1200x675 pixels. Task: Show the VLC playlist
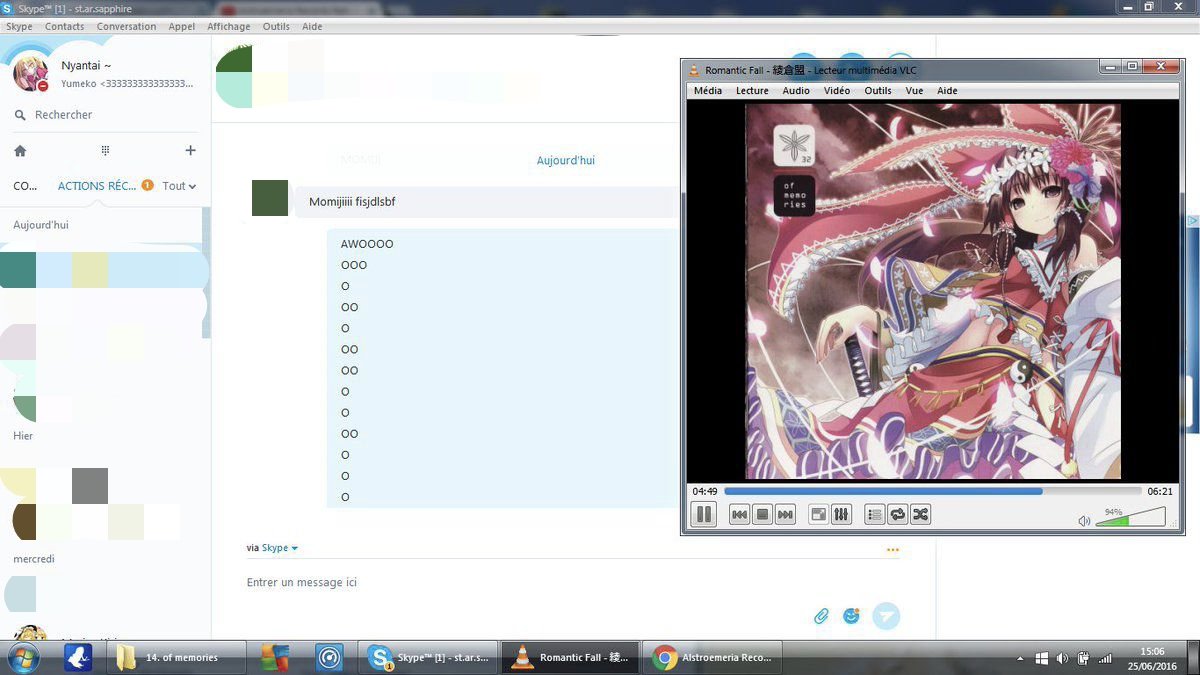coord(874,514)
